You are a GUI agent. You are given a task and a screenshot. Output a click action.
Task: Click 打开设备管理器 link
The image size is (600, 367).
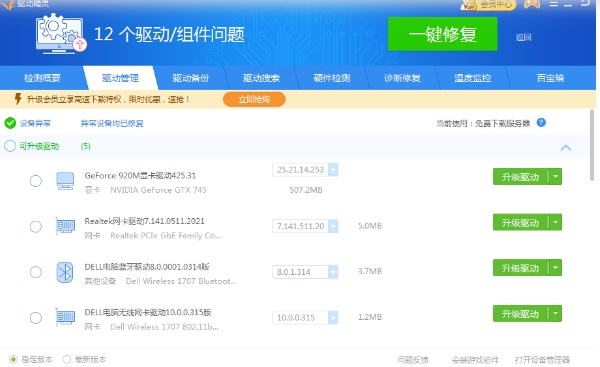coord(542,360)
